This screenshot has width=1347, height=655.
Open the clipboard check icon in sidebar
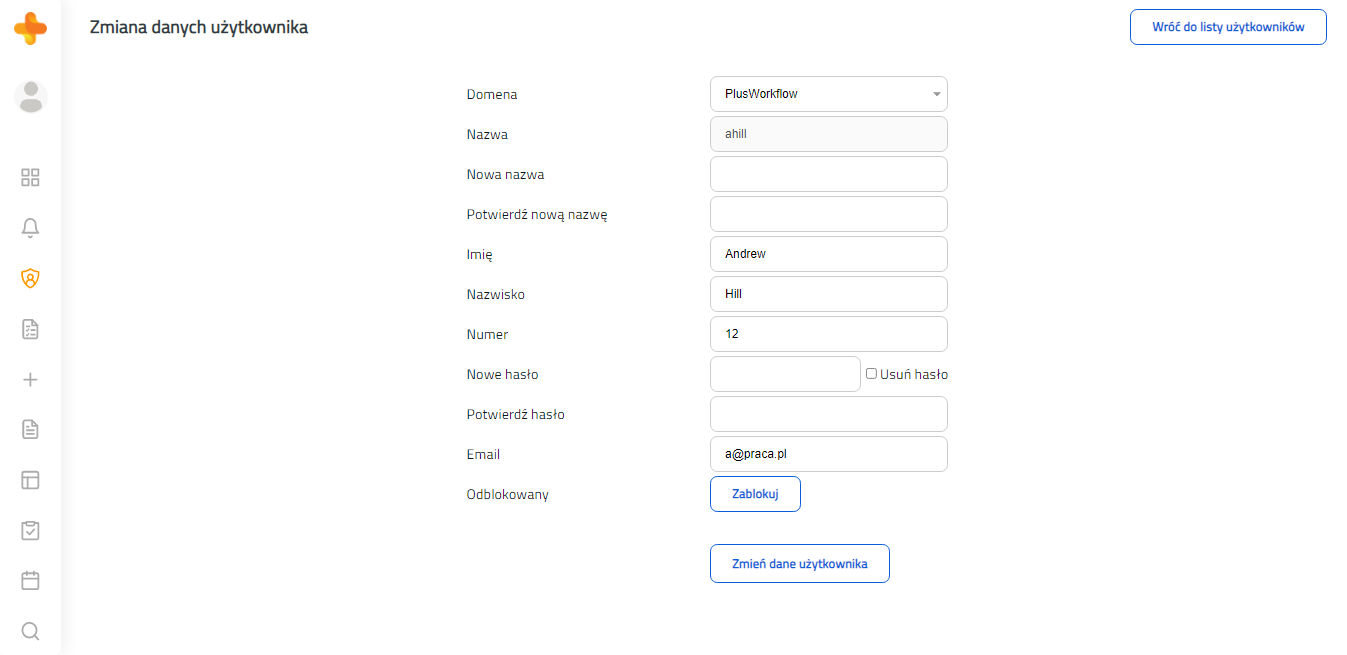[x=30, y=530]
